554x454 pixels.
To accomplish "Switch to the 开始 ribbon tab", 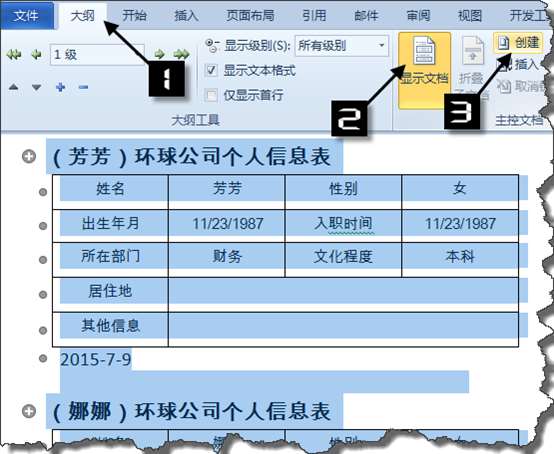I will pyautogui.click(x=134, y=16).
